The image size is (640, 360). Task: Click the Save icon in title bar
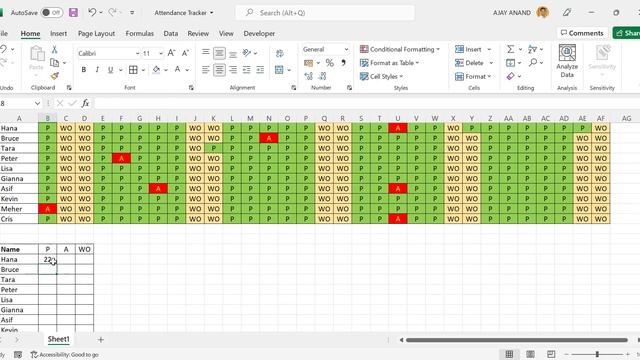73,13
